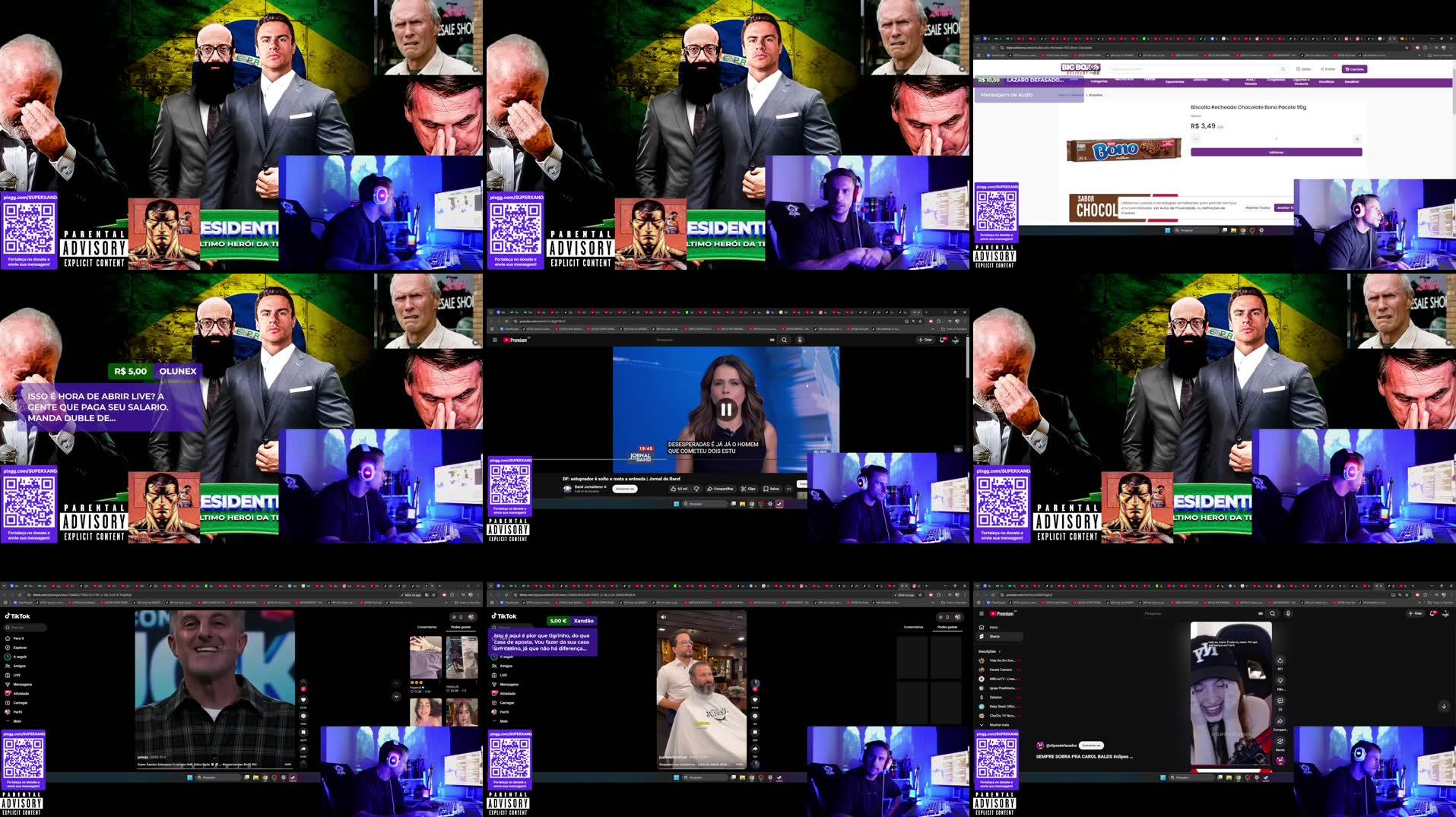Click the Windows Start button on the taskbar

click(1163, 777)
